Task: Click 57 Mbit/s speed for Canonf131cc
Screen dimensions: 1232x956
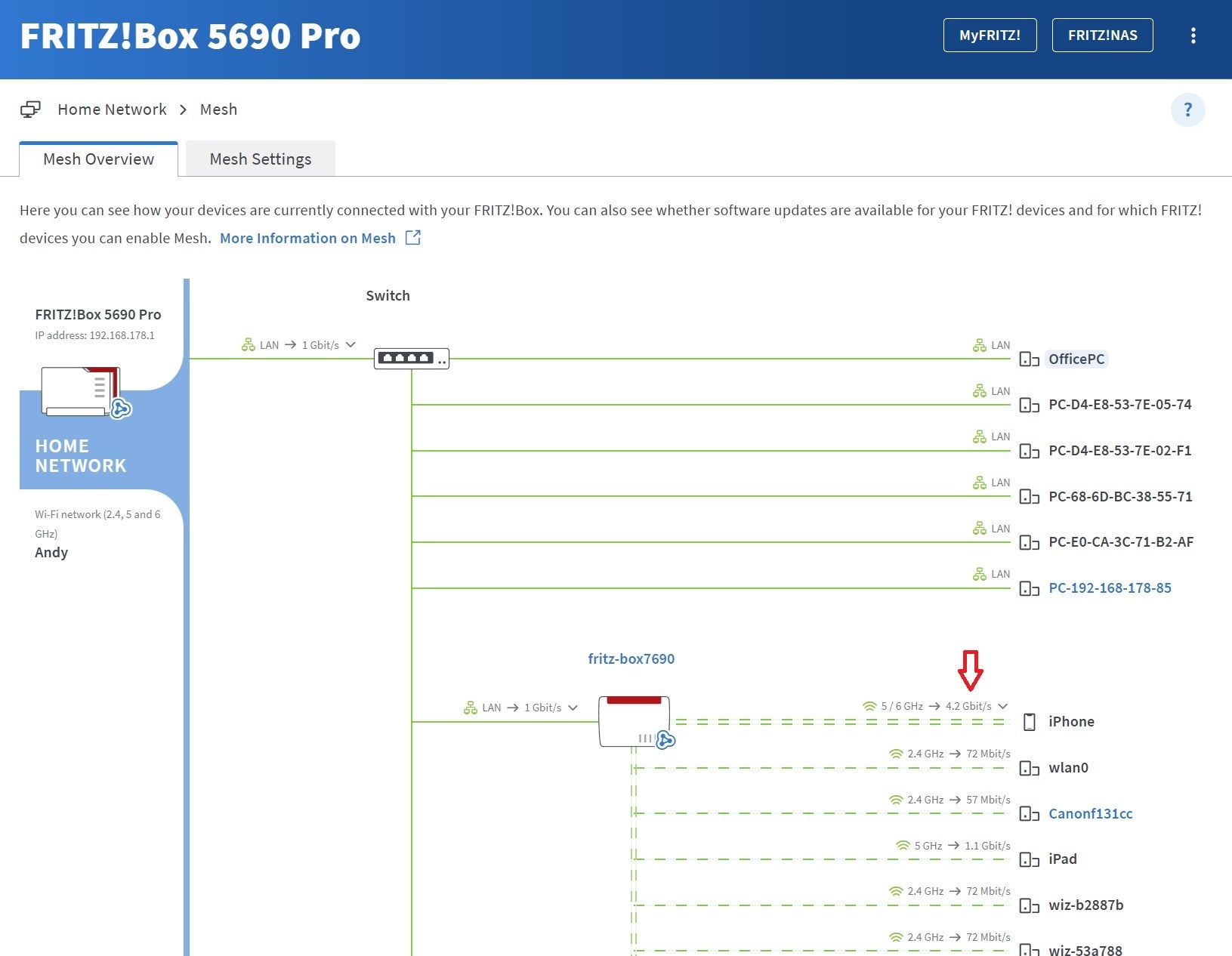Action: [988, 800]
